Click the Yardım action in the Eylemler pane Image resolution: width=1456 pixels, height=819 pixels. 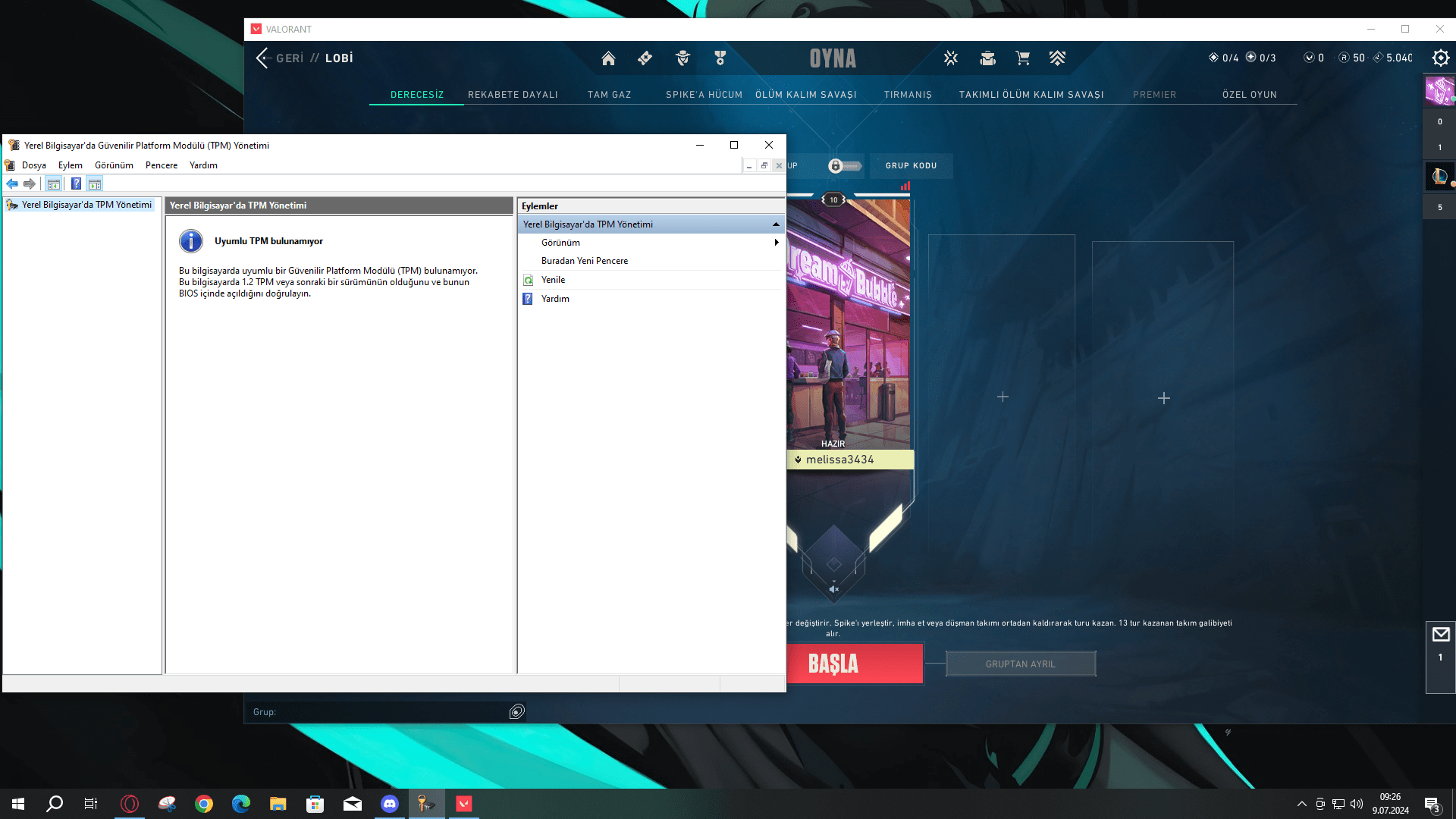coord(555,299)
